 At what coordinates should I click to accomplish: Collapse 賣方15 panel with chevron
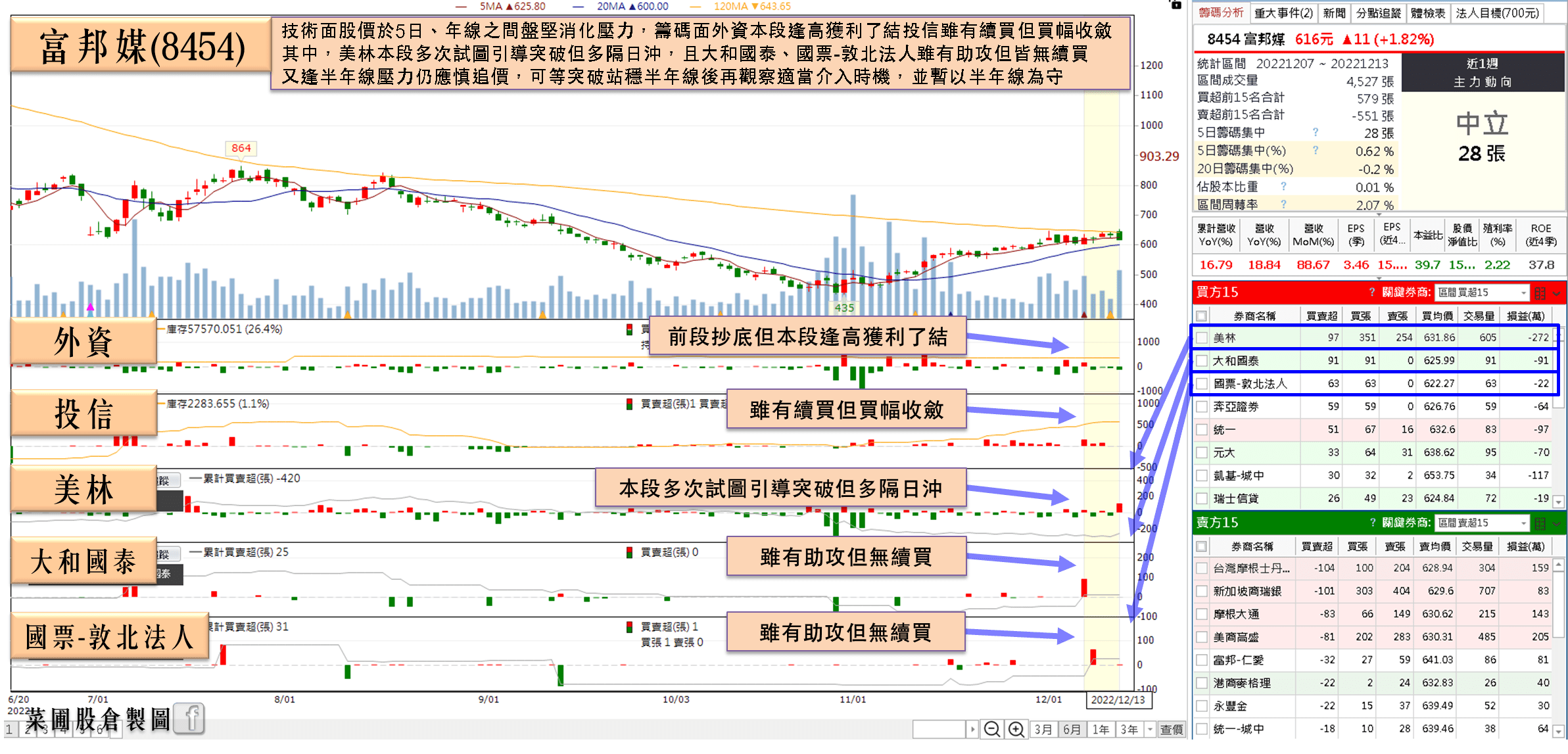point(1556,525)
